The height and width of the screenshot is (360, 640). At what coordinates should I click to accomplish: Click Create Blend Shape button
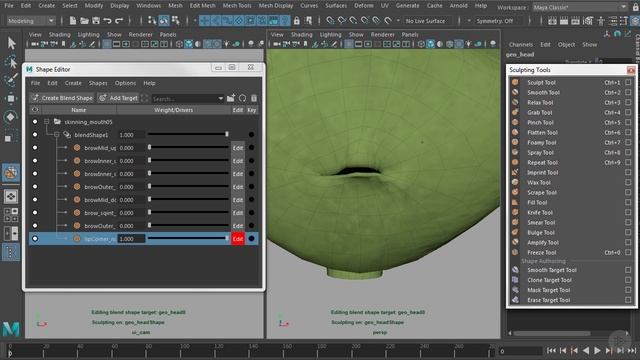(62, 98)
